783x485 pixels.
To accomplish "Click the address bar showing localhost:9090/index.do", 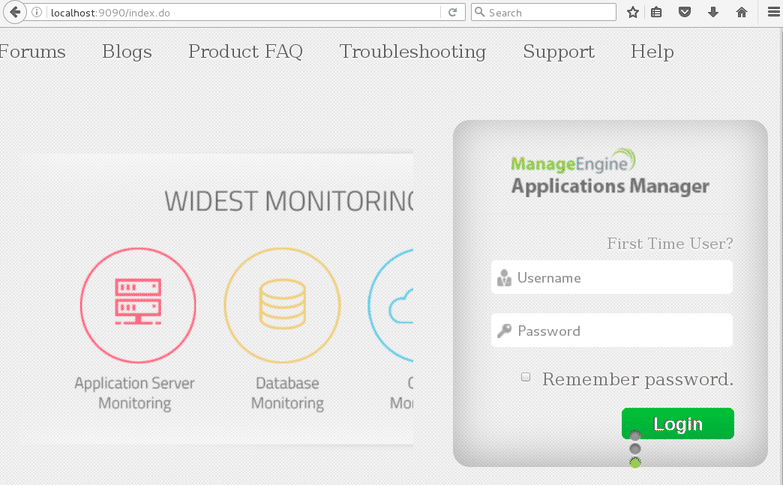I will pos(245,12).
